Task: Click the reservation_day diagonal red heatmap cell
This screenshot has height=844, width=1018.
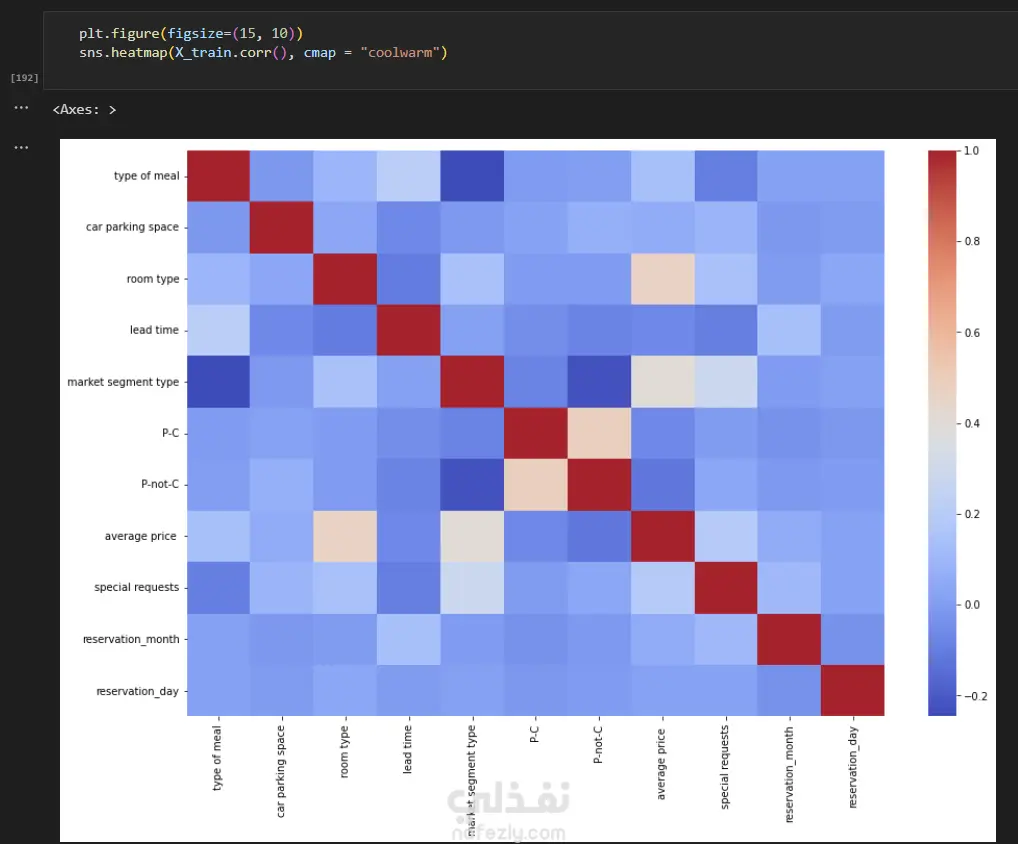Action: click(x=852, y=690)
